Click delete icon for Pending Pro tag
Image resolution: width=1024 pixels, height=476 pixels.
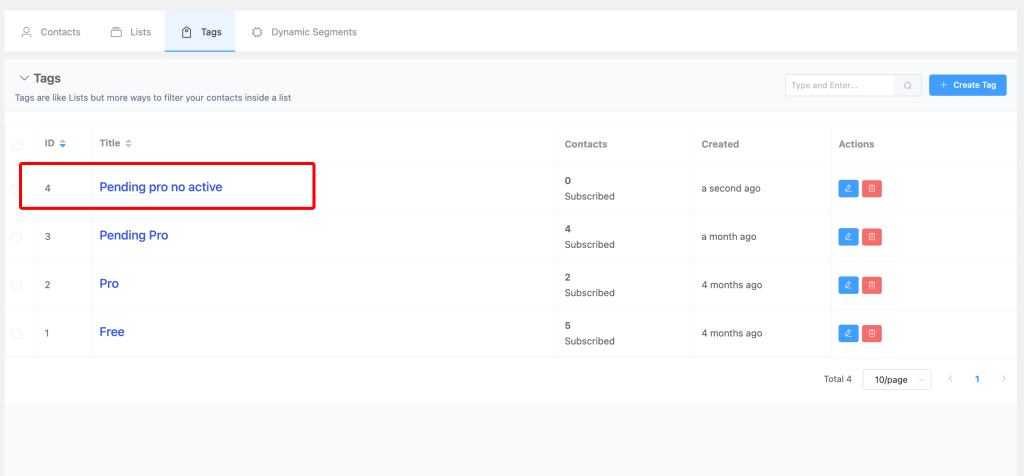tap(871, 237)
